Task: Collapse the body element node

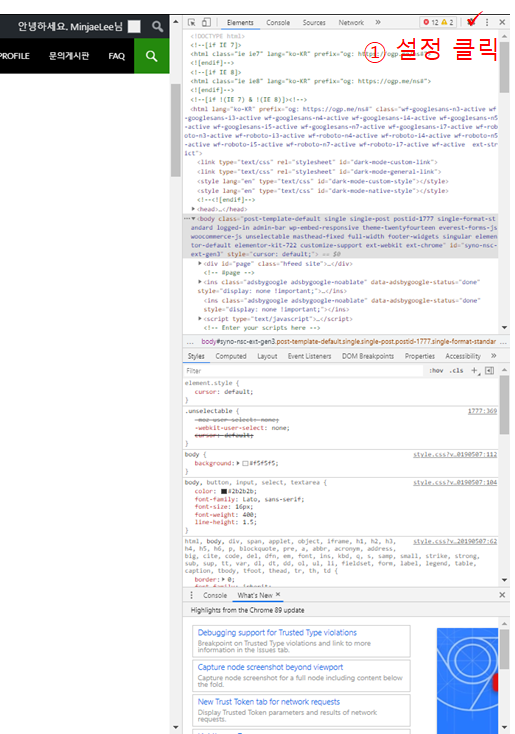Action: click(193, 219)
